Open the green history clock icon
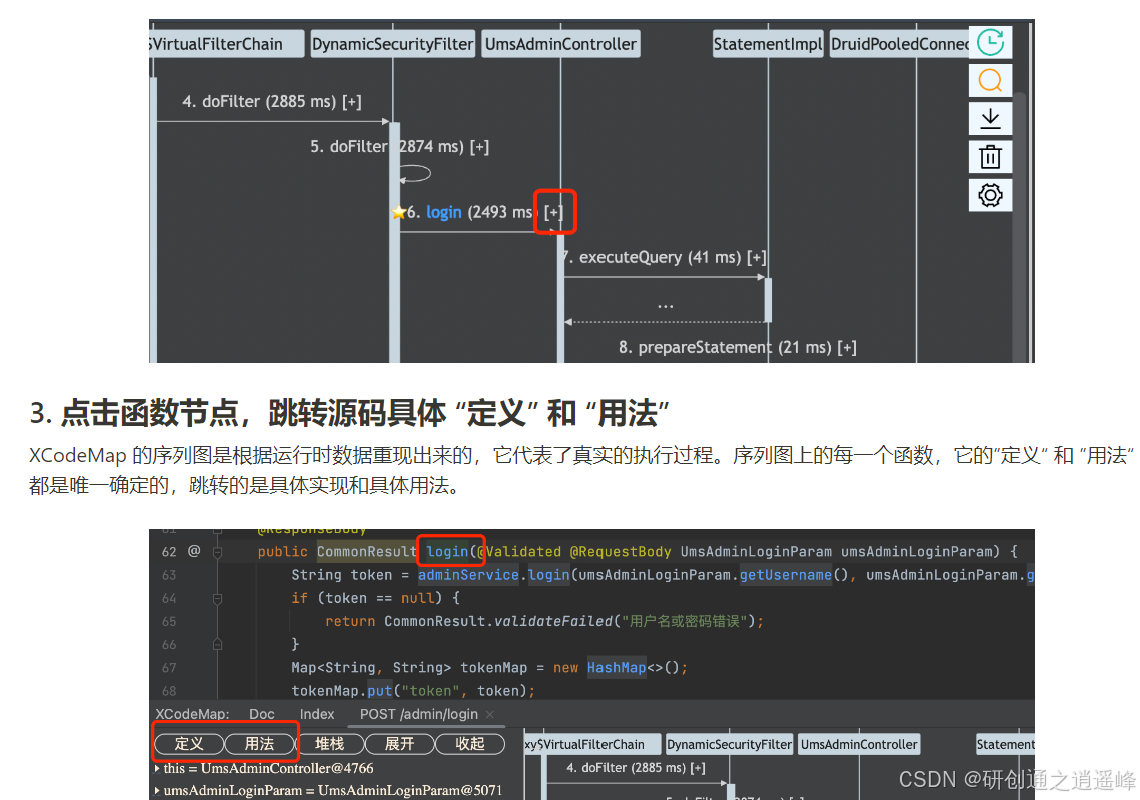 tap(990, 42)
